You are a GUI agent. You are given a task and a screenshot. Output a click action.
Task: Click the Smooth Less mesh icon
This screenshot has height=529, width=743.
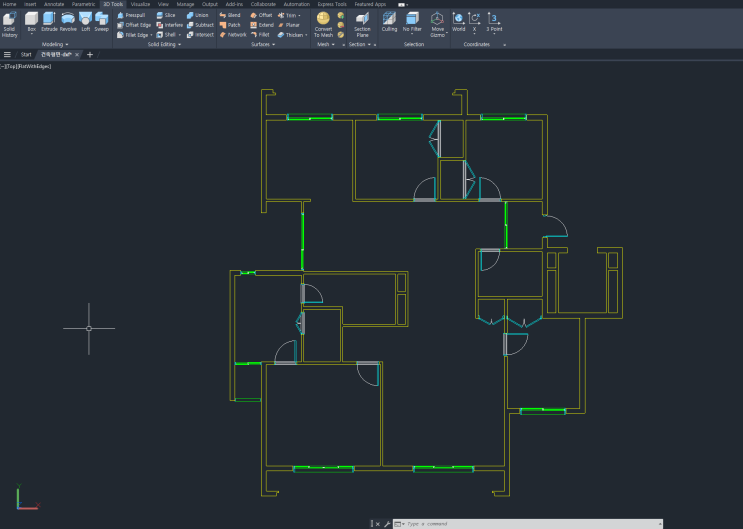[x=341, y=25]
